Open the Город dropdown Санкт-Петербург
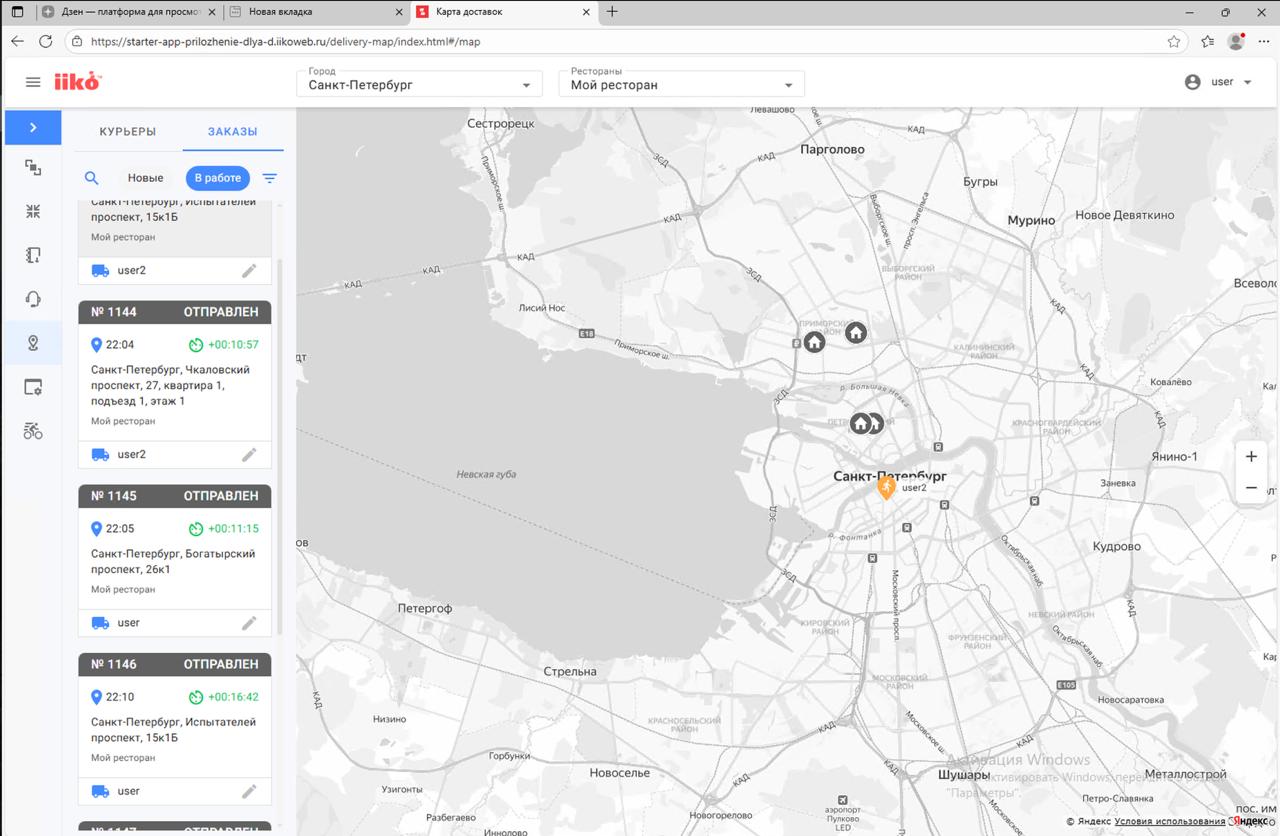The height and width of the screenshot is (836, 1280). click(x=419, y=85)
